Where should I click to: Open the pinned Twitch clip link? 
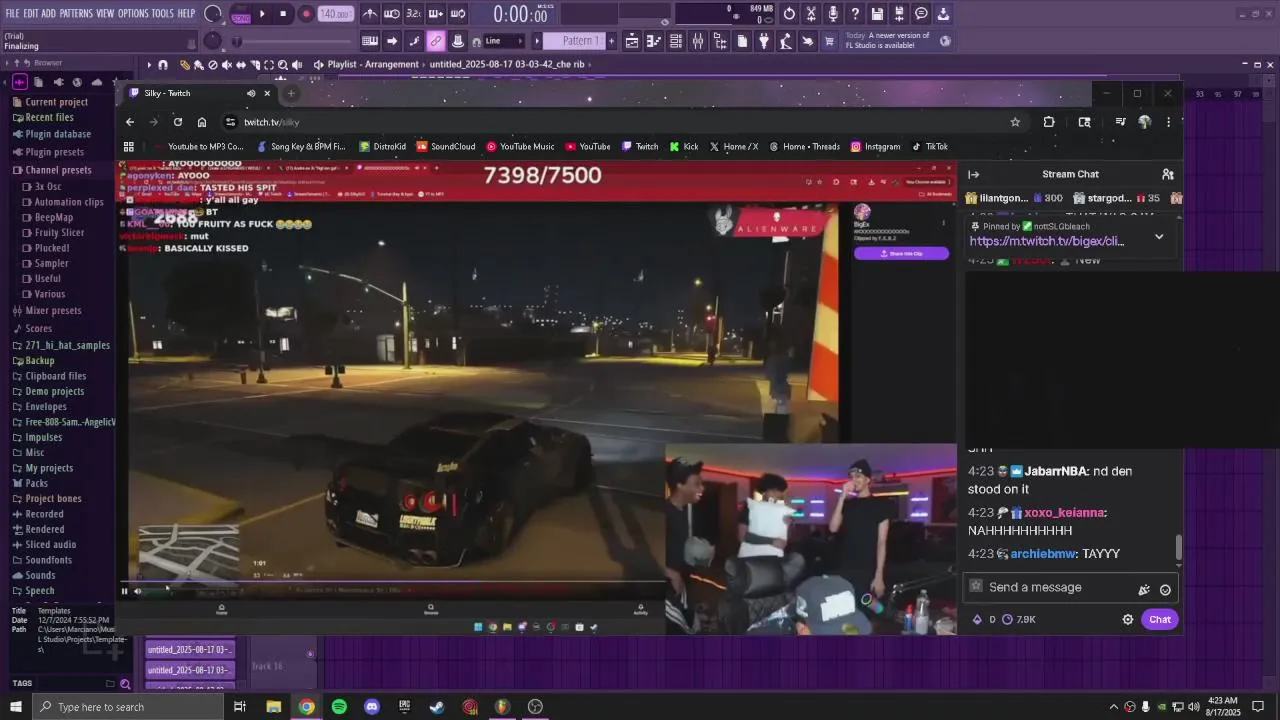coord(1046,241)
